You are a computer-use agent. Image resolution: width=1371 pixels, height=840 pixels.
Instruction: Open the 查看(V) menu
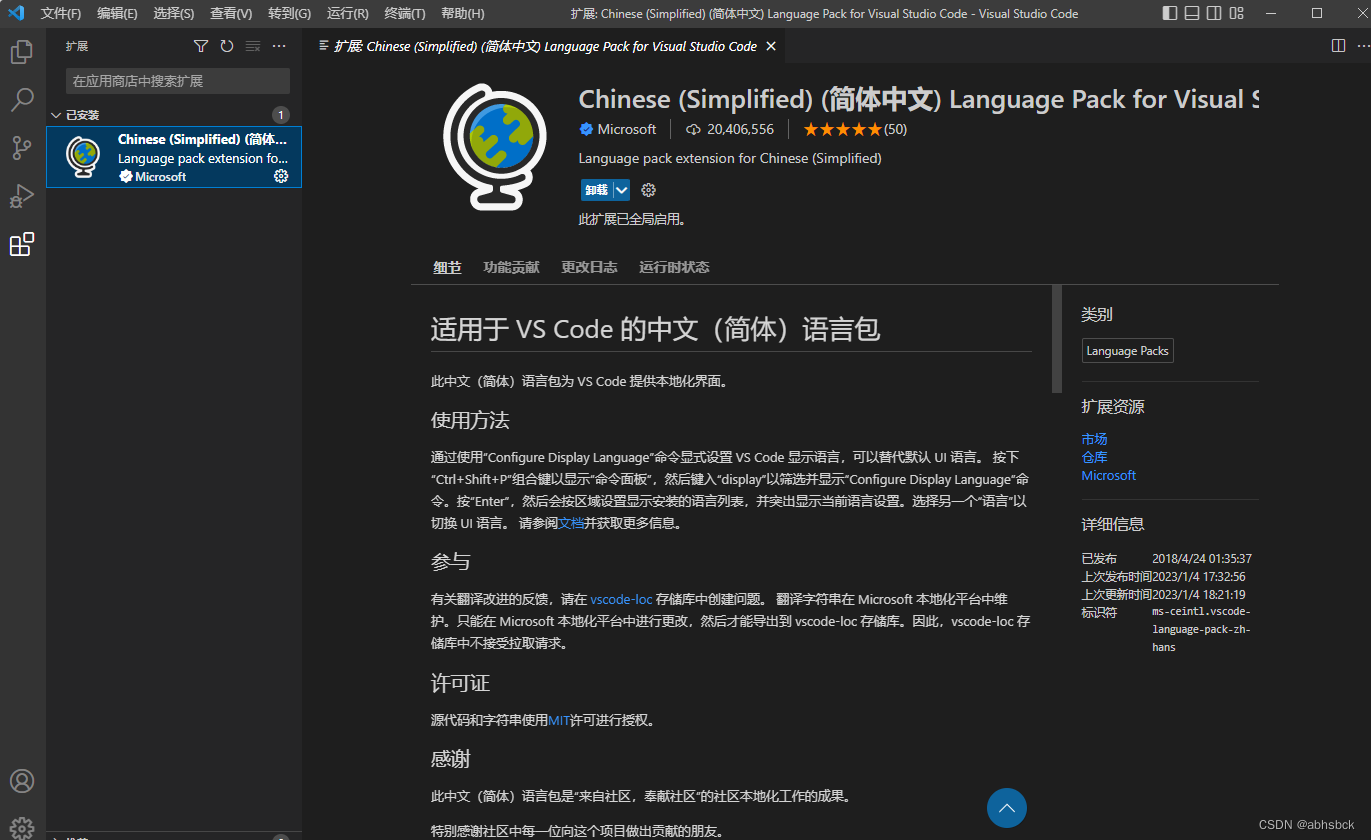click(231, 13)
